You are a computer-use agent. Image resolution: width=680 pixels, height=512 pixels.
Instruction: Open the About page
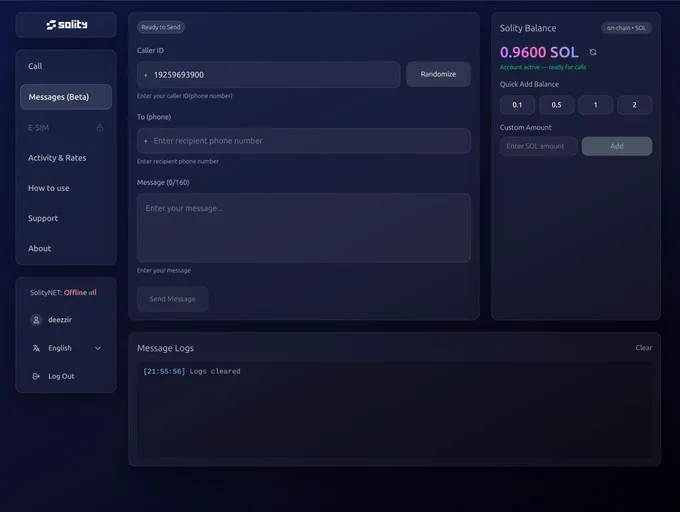(x=66, y=248)
